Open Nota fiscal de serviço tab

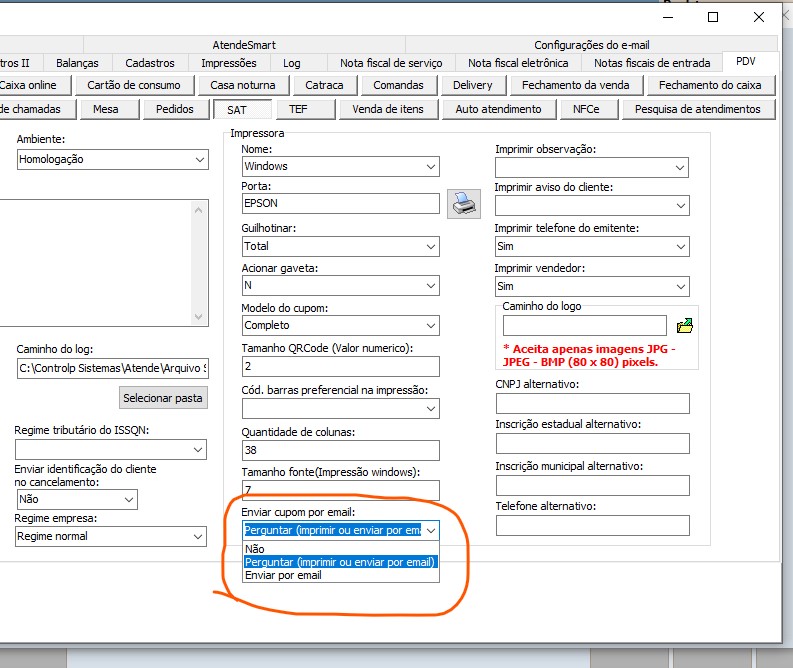click(391, 63)
